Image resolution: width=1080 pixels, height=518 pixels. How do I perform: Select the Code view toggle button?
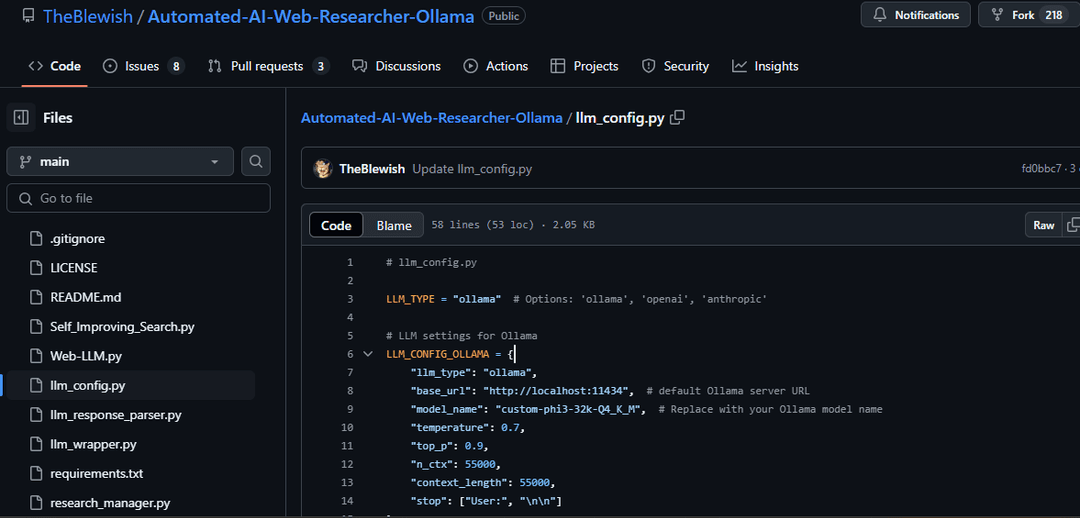coord(336,225)
